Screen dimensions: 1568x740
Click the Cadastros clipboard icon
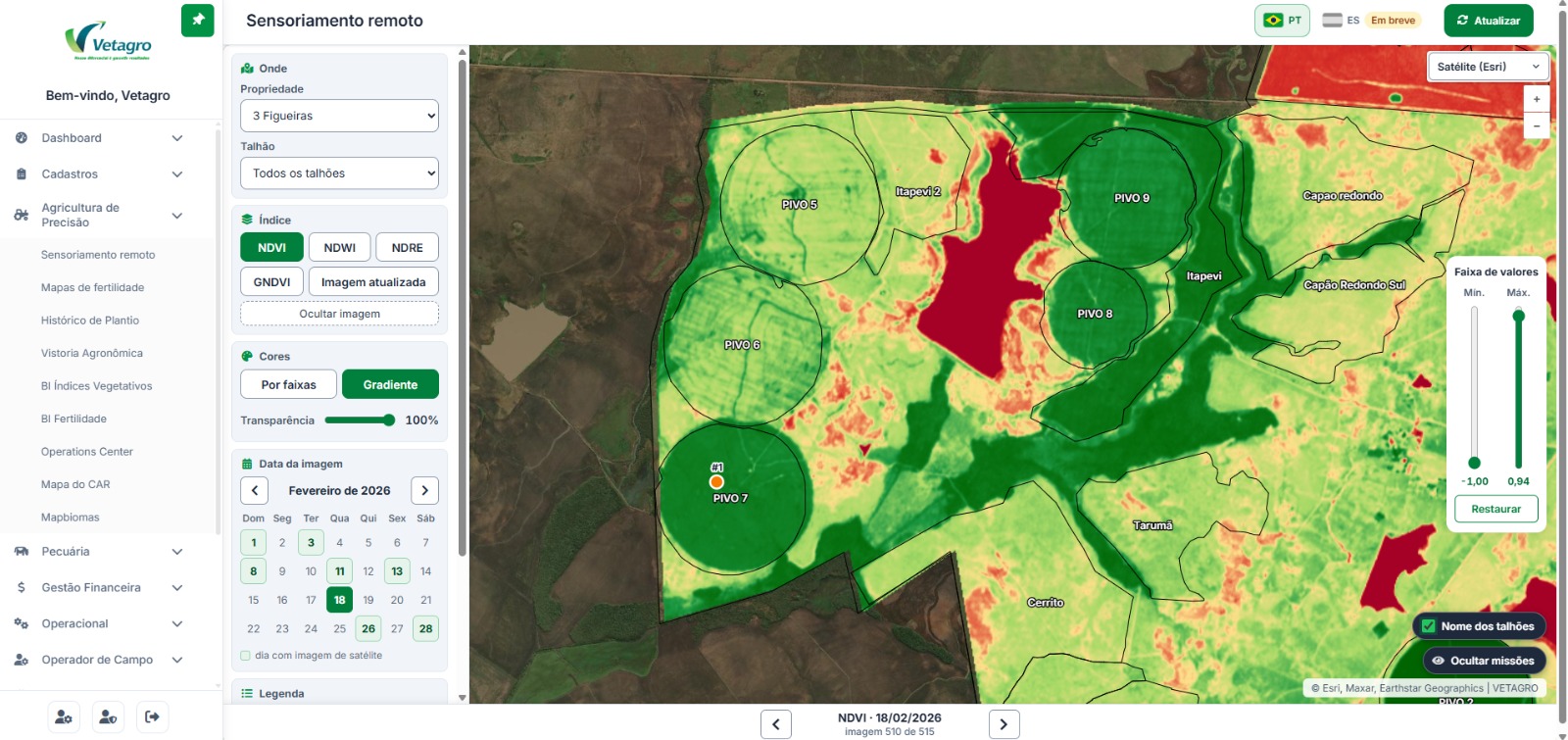tap(22, 174)
